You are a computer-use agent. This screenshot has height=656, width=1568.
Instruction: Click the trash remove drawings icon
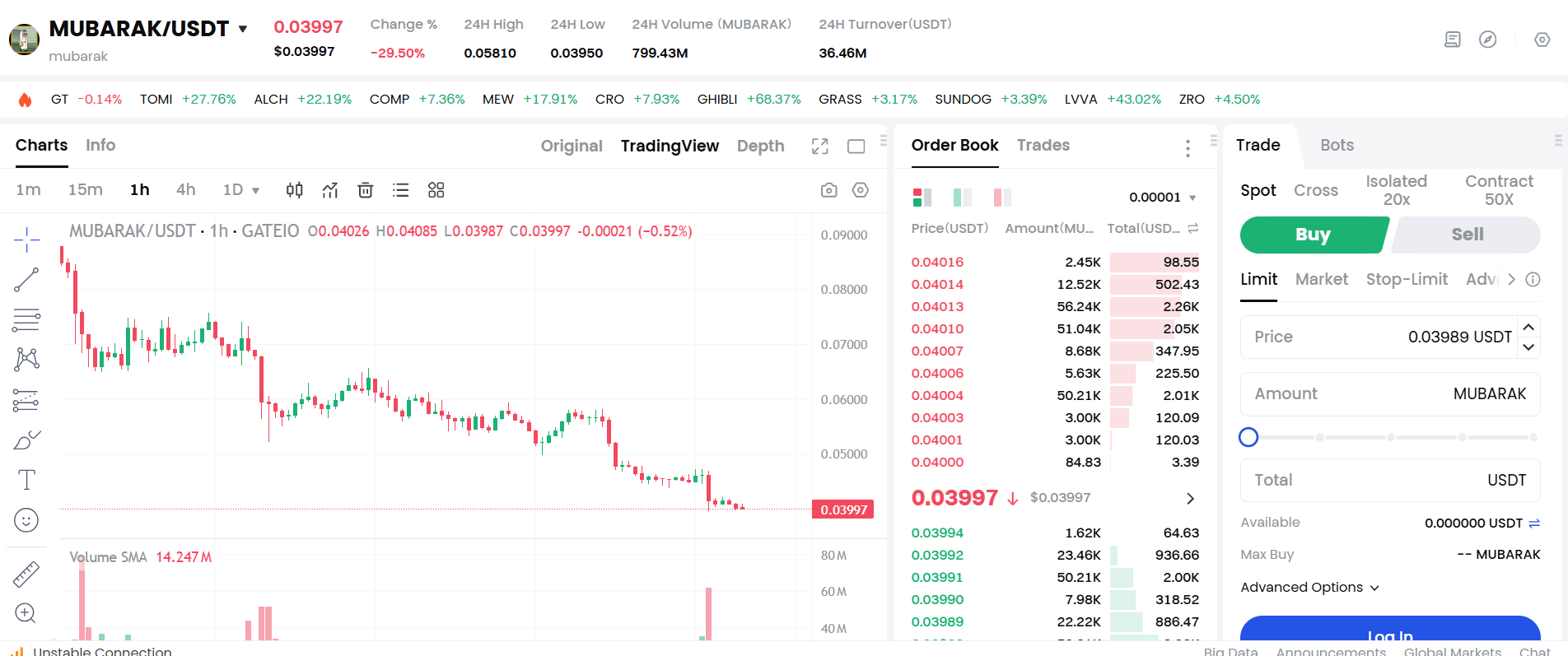coord(366,190)
